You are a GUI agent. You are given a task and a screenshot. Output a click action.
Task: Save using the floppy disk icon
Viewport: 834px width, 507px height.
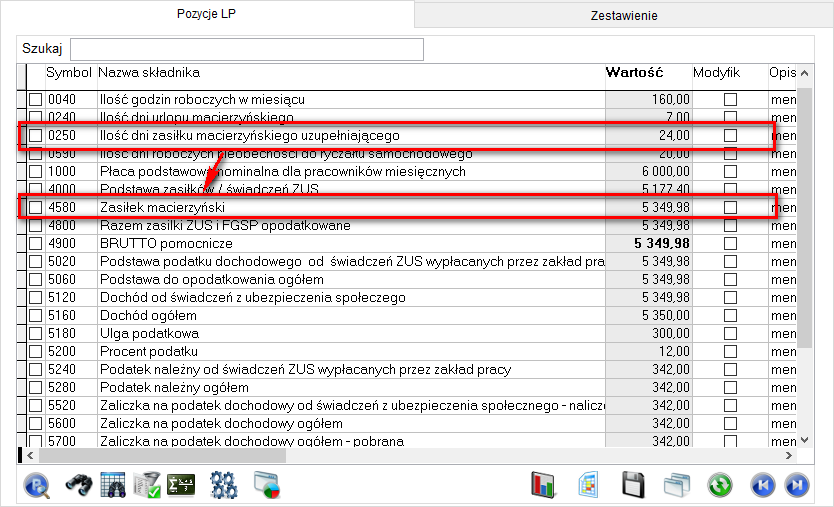click(x=633, y=485)
